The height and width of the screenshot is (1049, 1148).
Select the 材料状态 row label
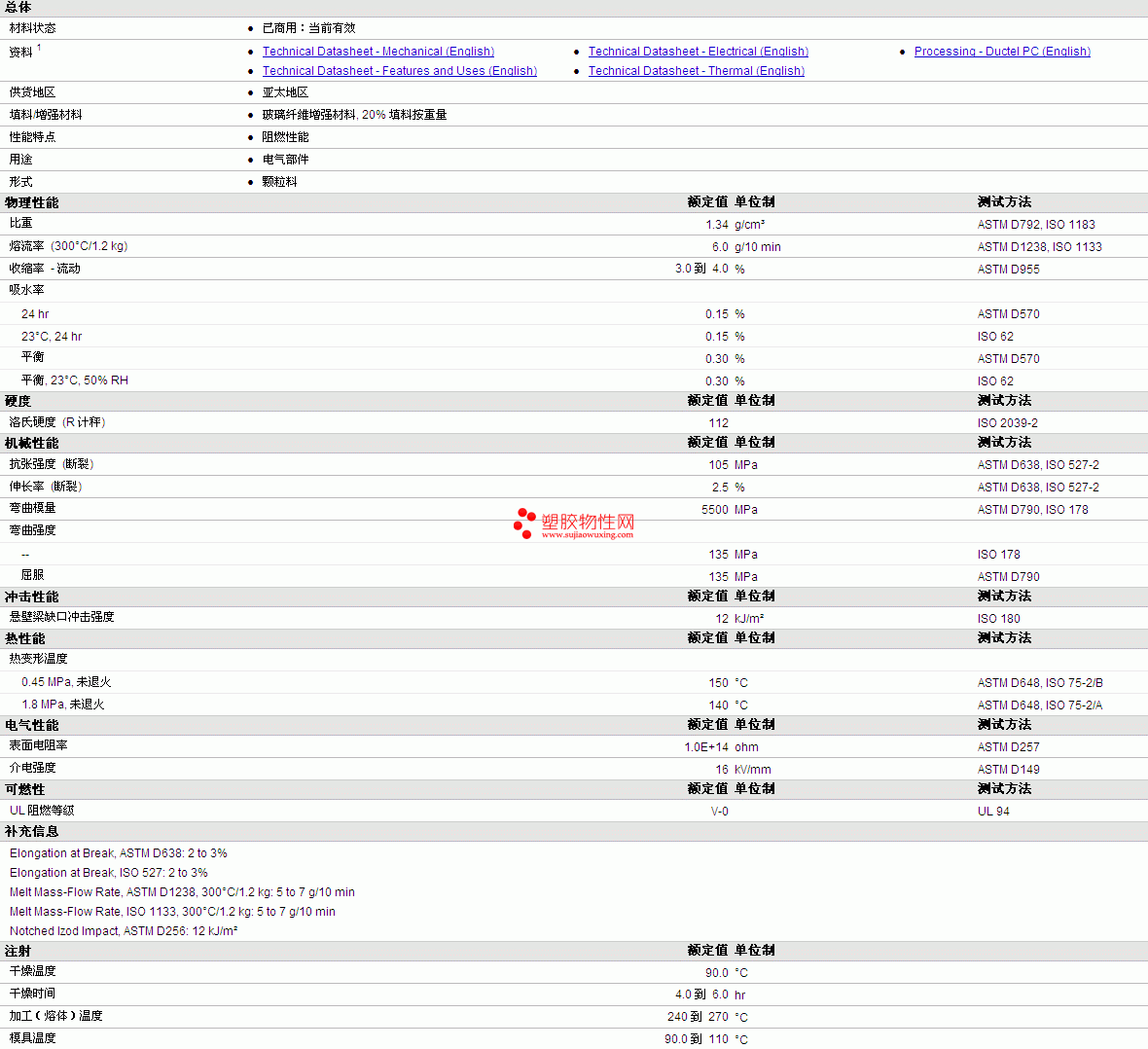[32, 28]
